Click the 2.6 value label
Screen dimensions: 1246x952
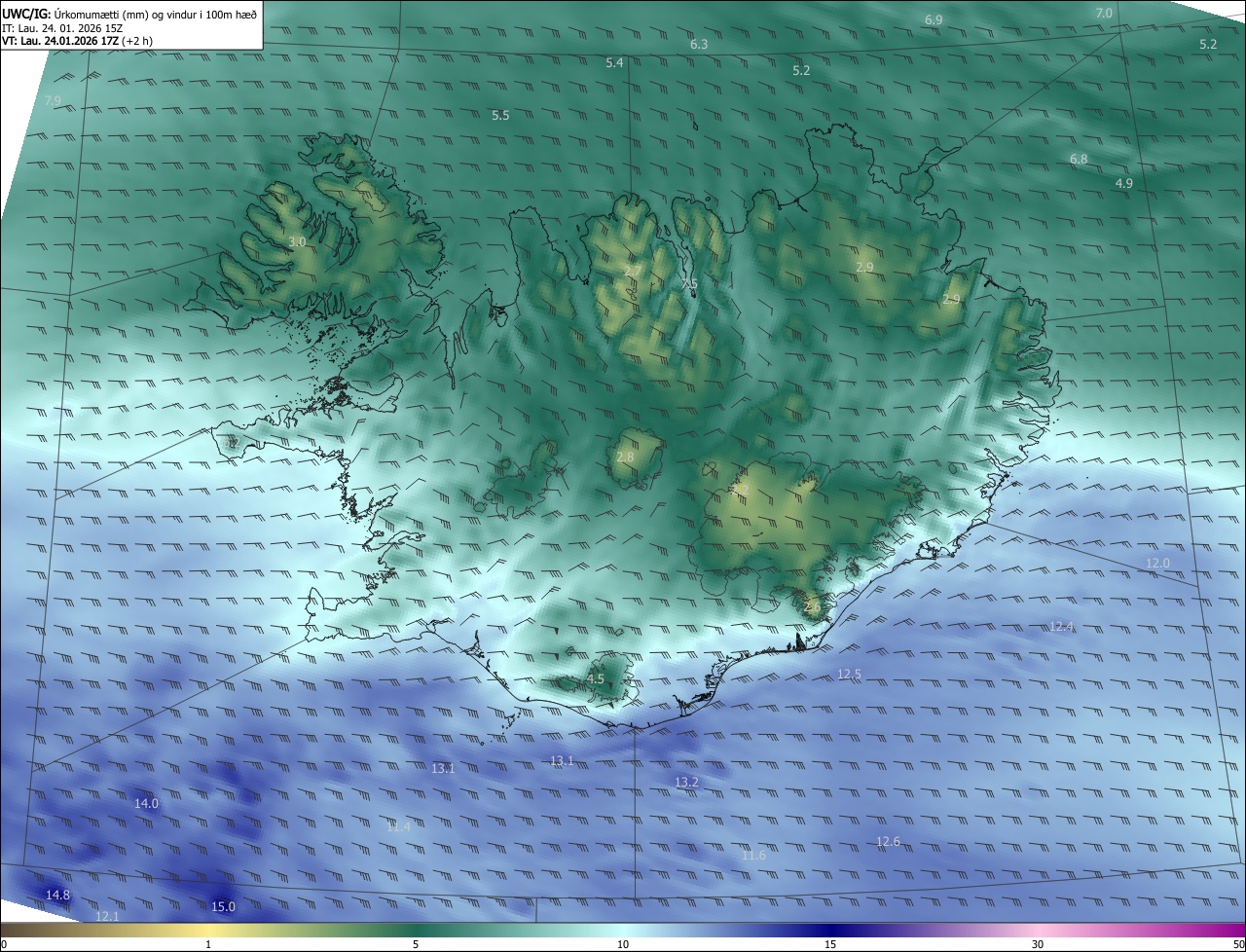[813, 606]
